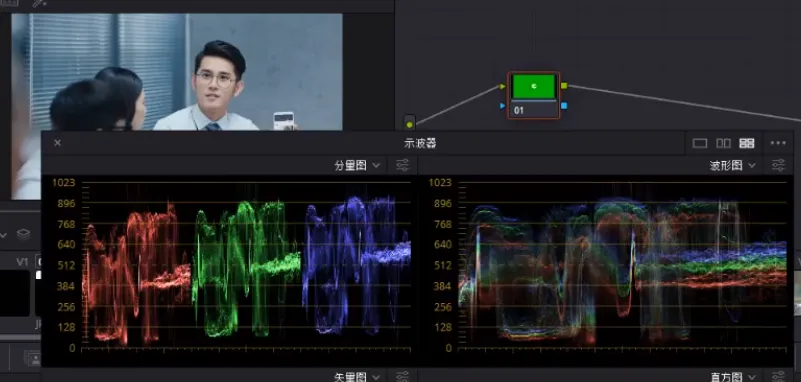Open settings for the 直方图 histogram scope
The width and height of the screenshot is (801, 382).
click(778, 377)
